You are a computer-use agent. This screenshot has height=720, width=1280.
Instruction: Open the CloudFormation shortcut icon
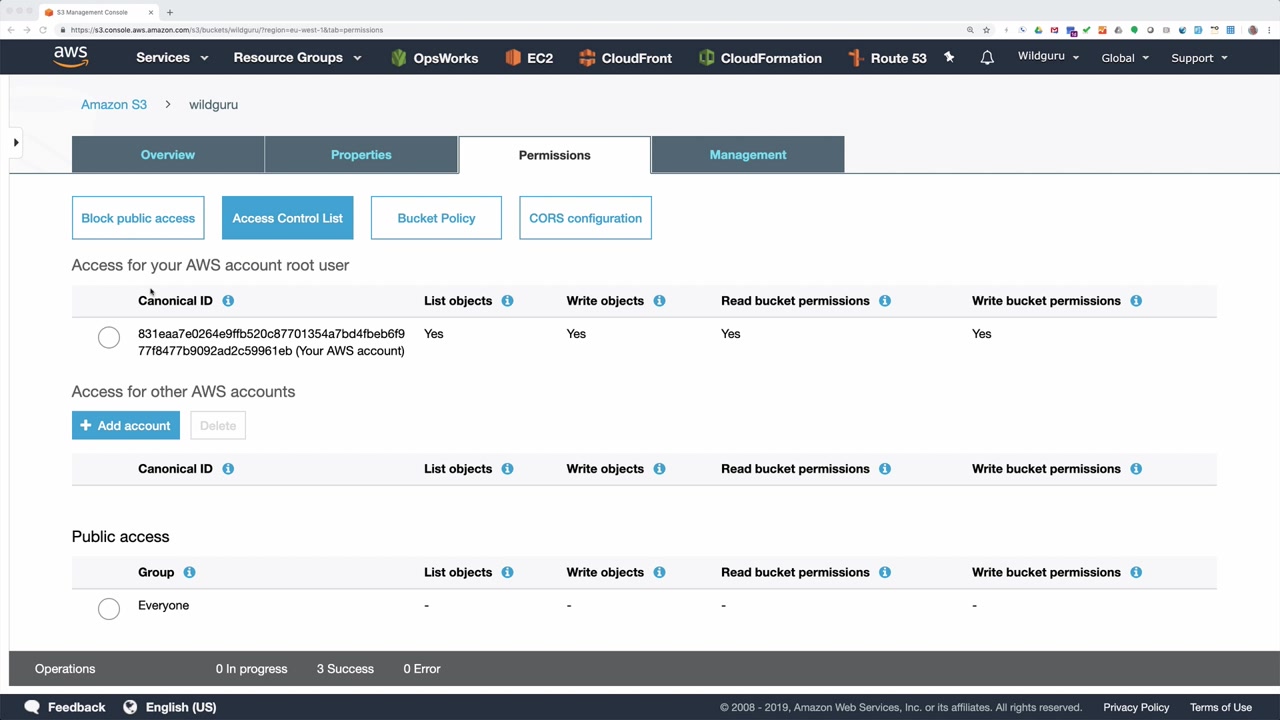[x=707, y=58]
